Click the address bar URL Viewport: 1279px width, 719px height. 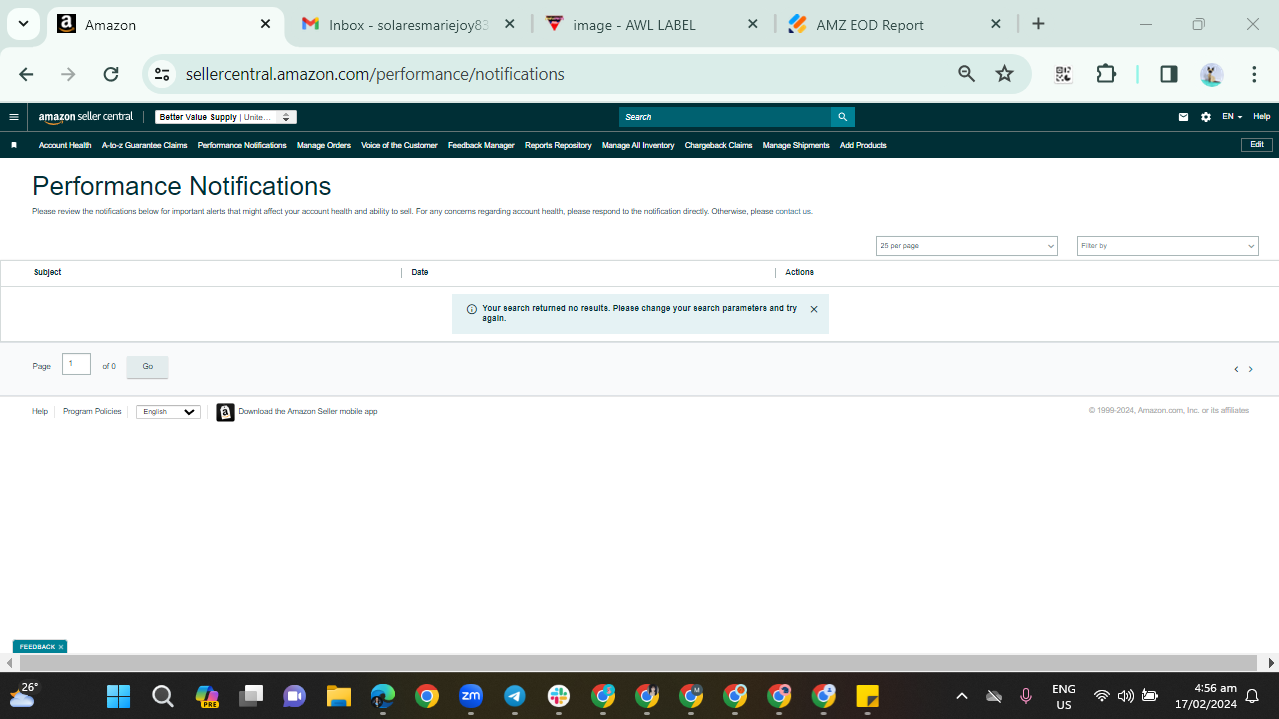coord(375,74)
